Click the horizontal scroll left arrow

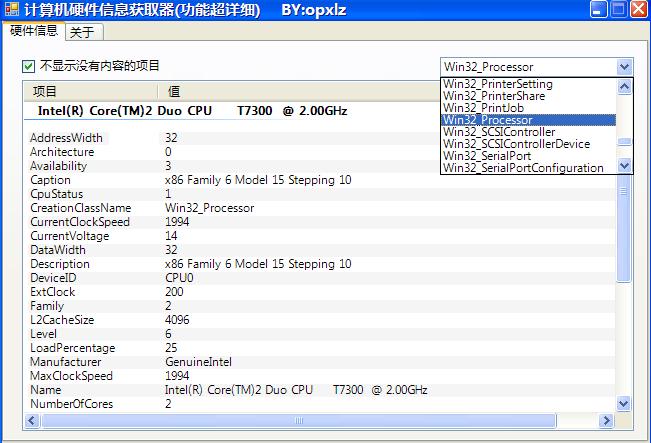pos(32,421)
